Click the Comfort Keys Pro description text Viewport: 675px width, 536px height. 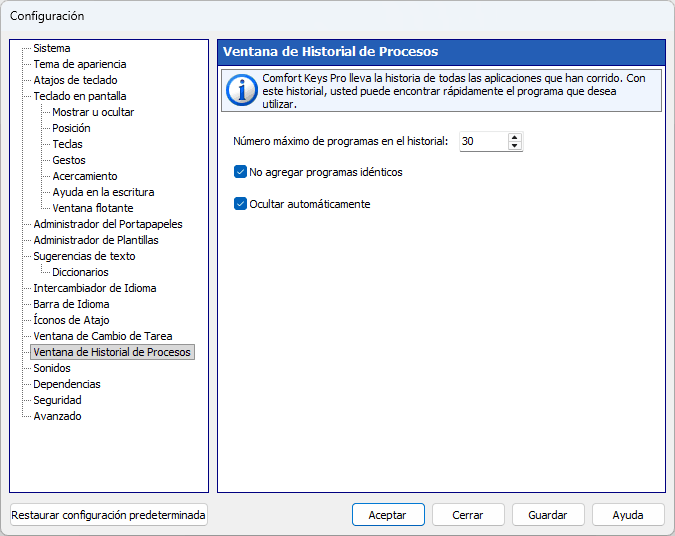point(454,91)
